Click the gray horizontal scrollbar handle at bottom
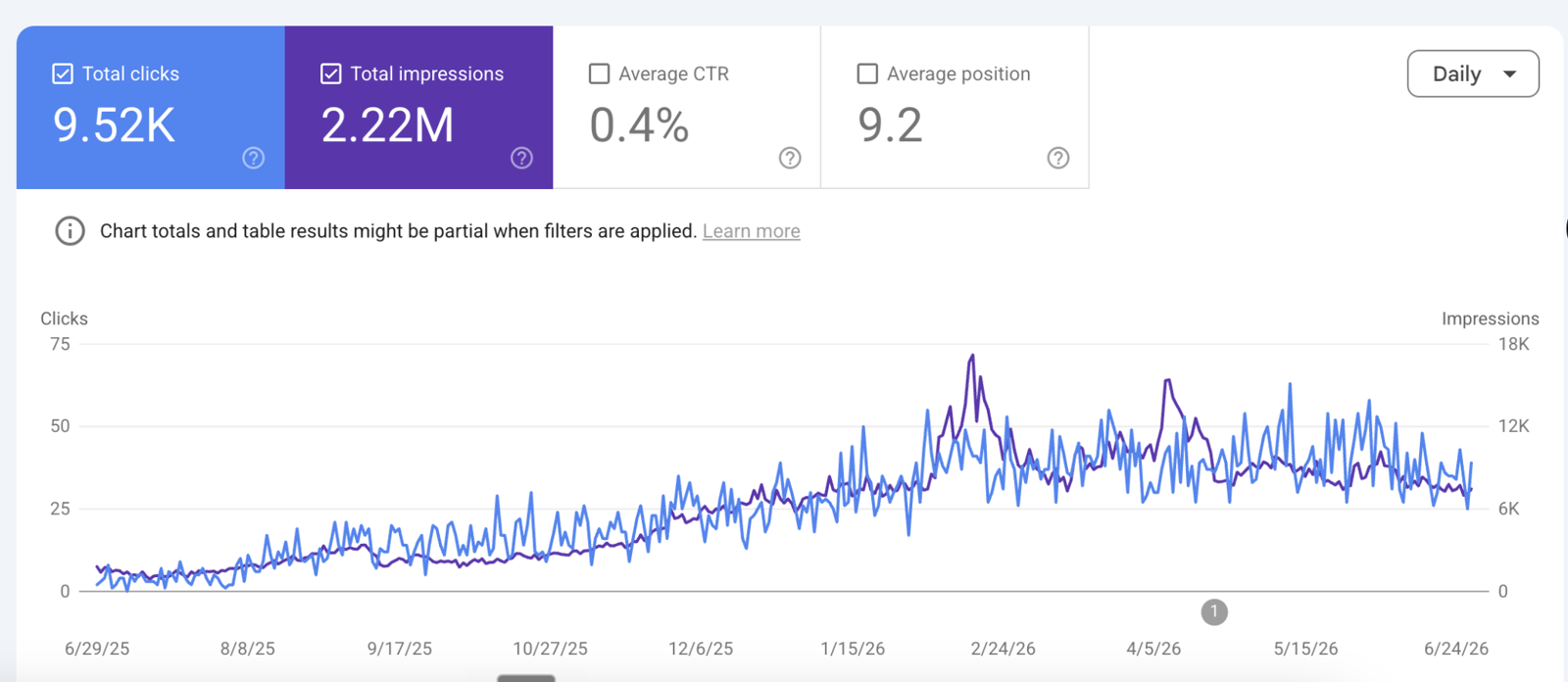Screen dimensions: 1568x682 [x=526, y=678]
